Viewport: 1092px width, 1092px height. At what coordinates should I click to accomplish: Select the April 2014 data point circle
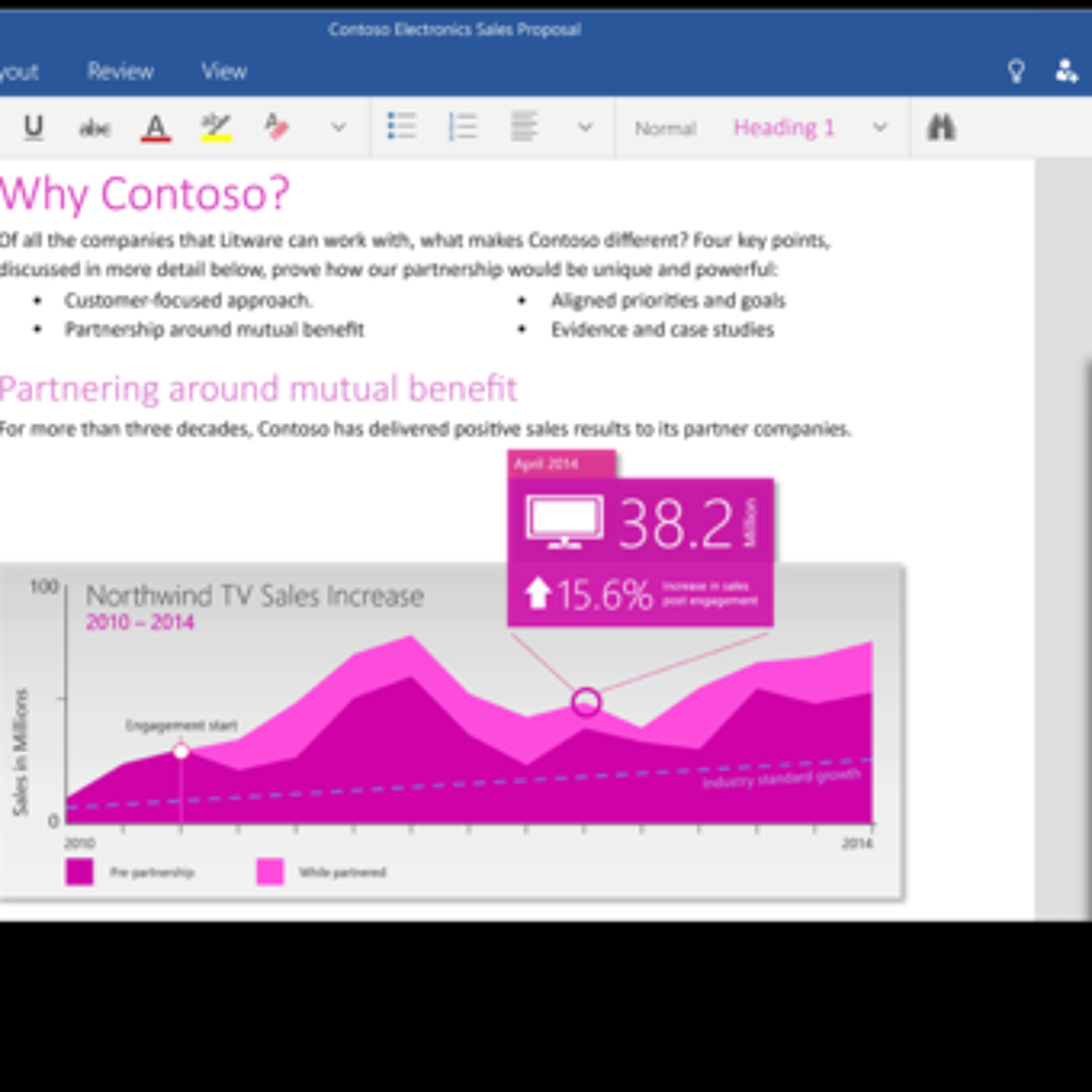(586, 703)
